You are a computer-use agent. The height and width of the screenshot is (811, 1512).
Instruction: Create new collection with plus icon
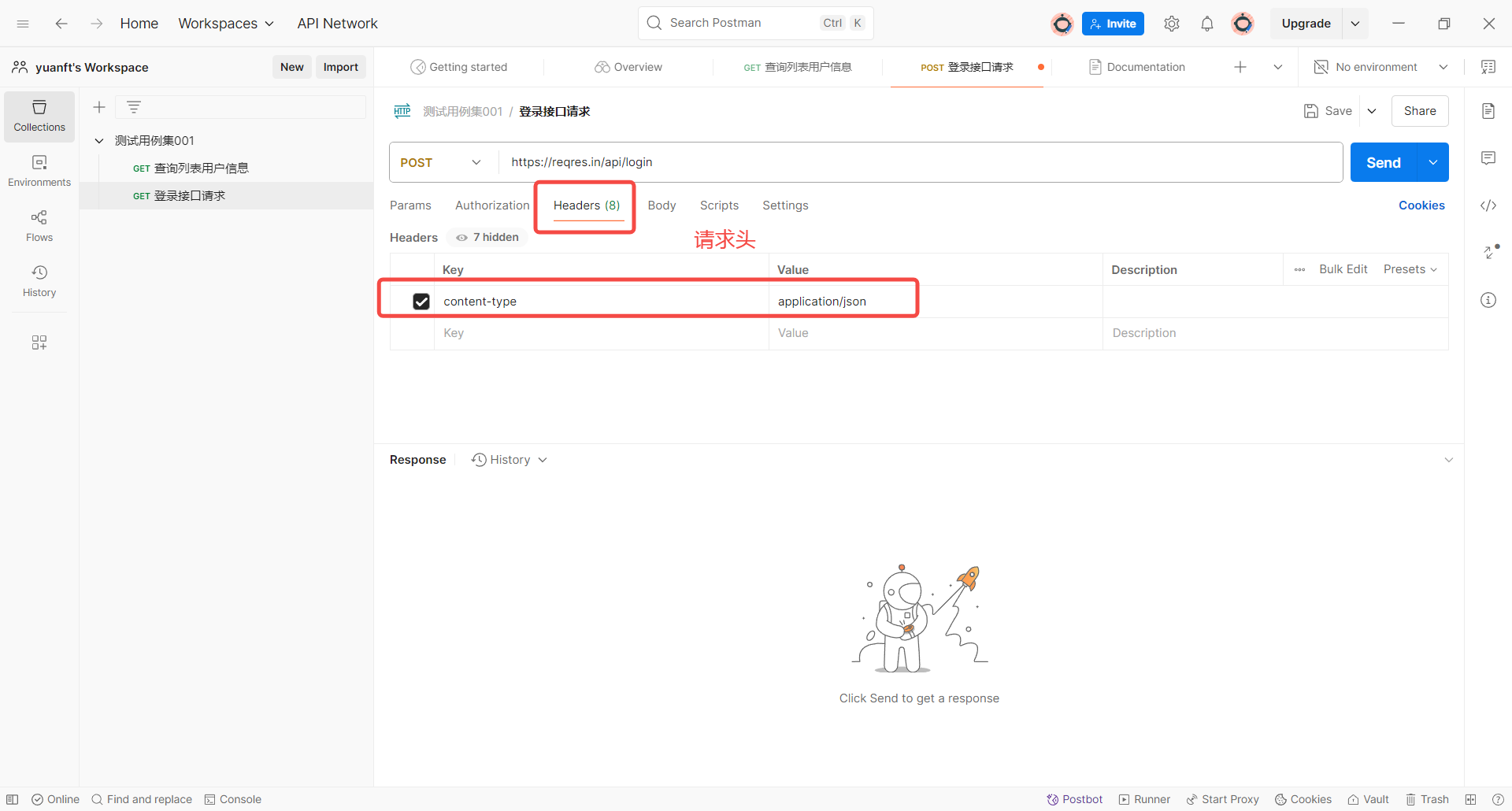99,107
